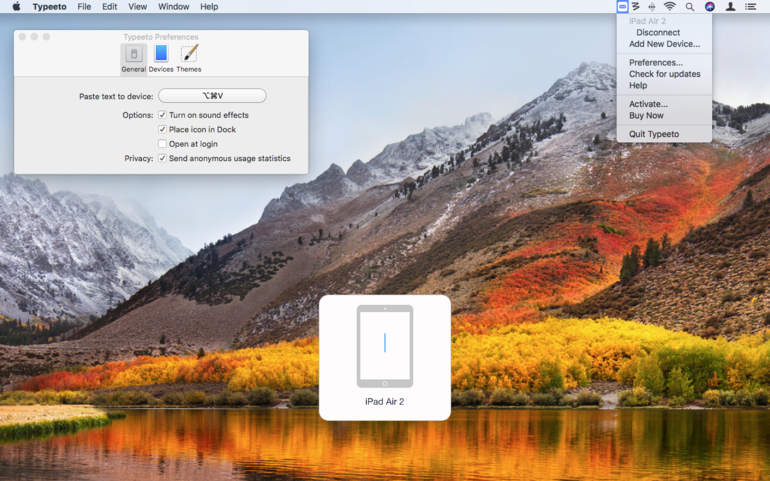Select Add New Device… in dropdown
770x481 pixels.
pos(664,44)
